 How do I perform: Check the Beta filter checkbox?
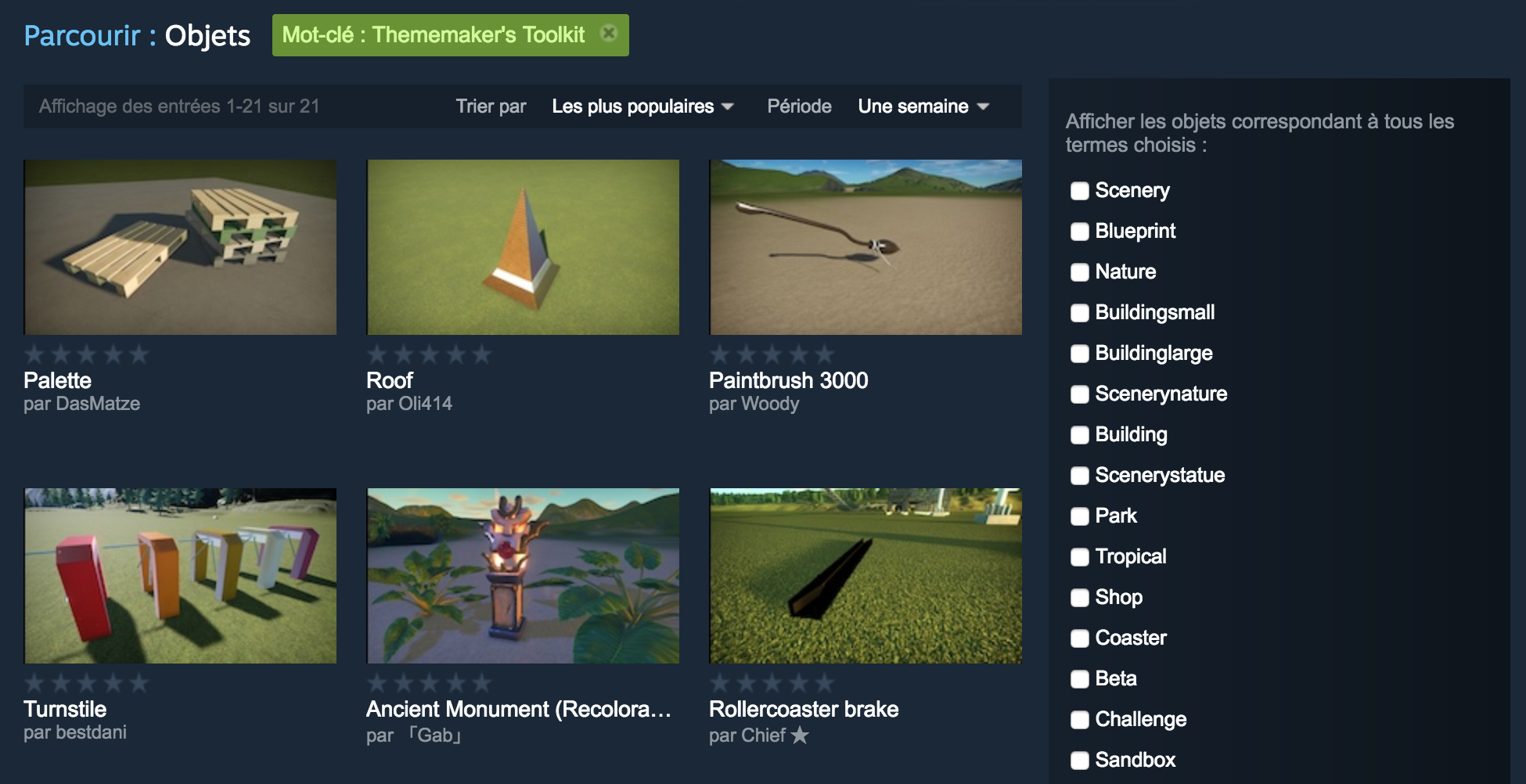point(1079,679)
